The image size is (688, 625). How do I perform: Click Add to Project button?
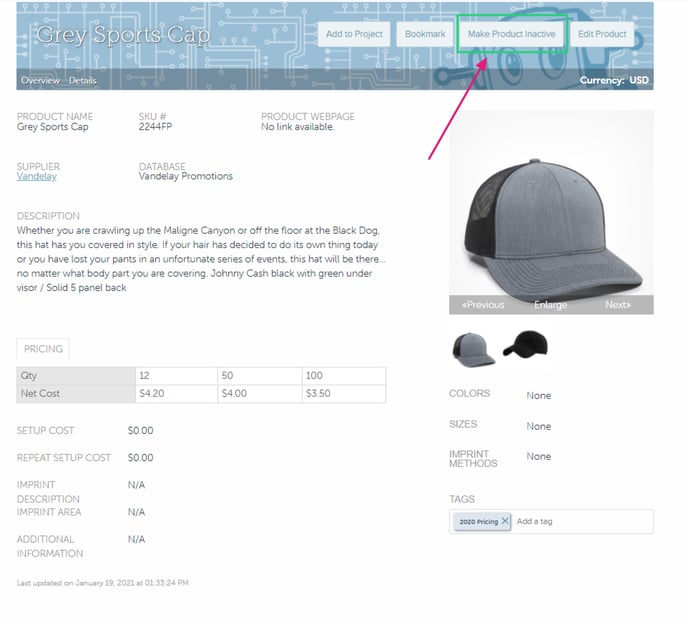(354, 34)
